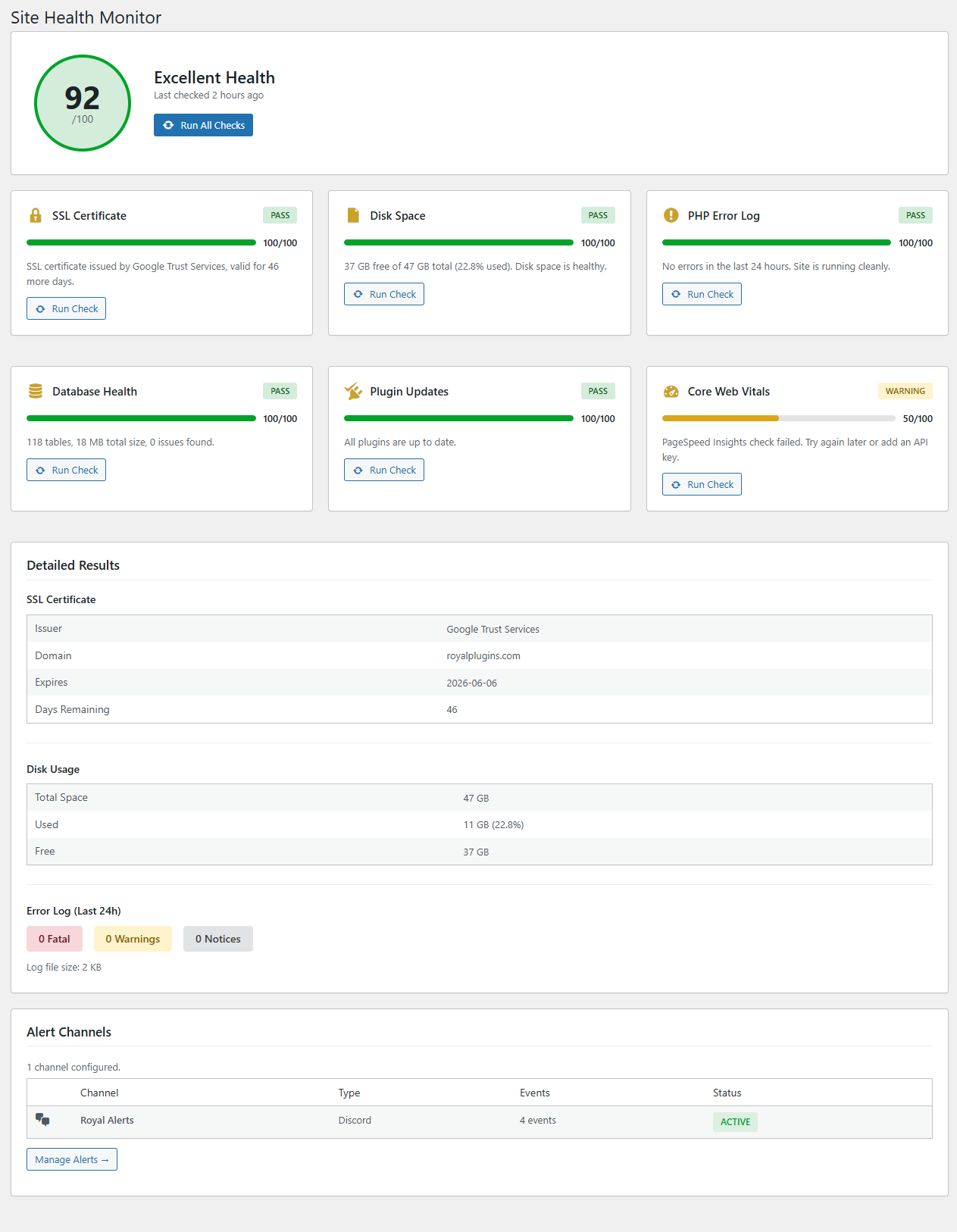
Task: Click the Plugin Updates plug icon
Action: pos(353,392)
